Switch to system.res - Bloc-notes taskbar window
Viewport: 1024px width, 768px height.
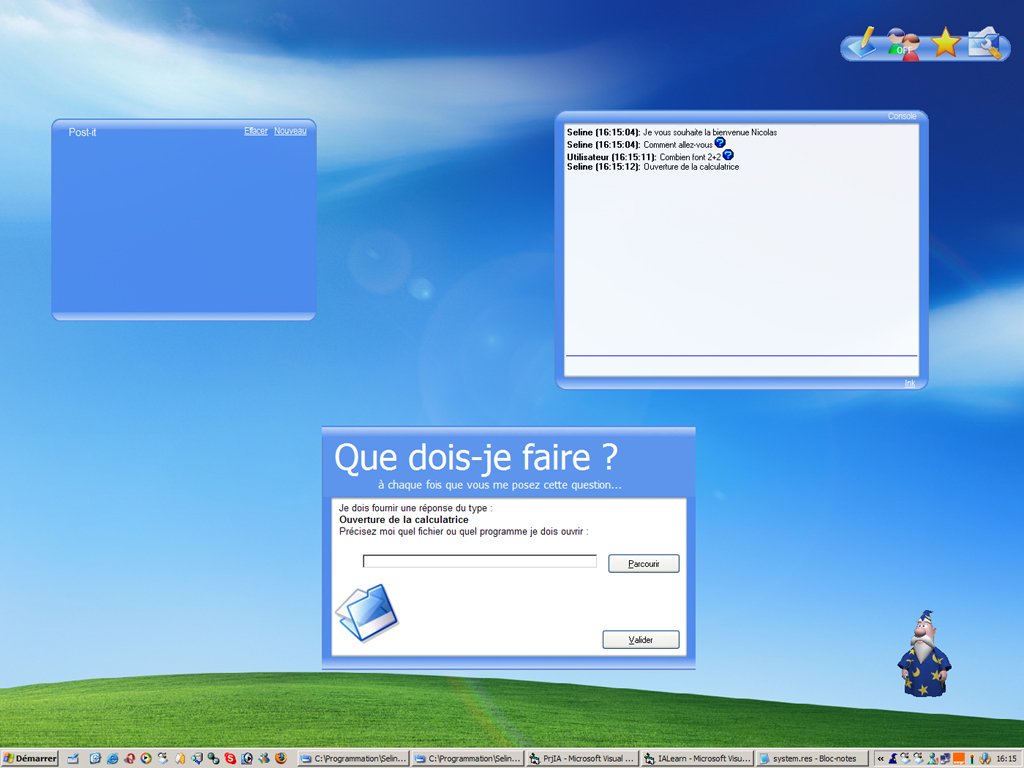coord(811,758)
